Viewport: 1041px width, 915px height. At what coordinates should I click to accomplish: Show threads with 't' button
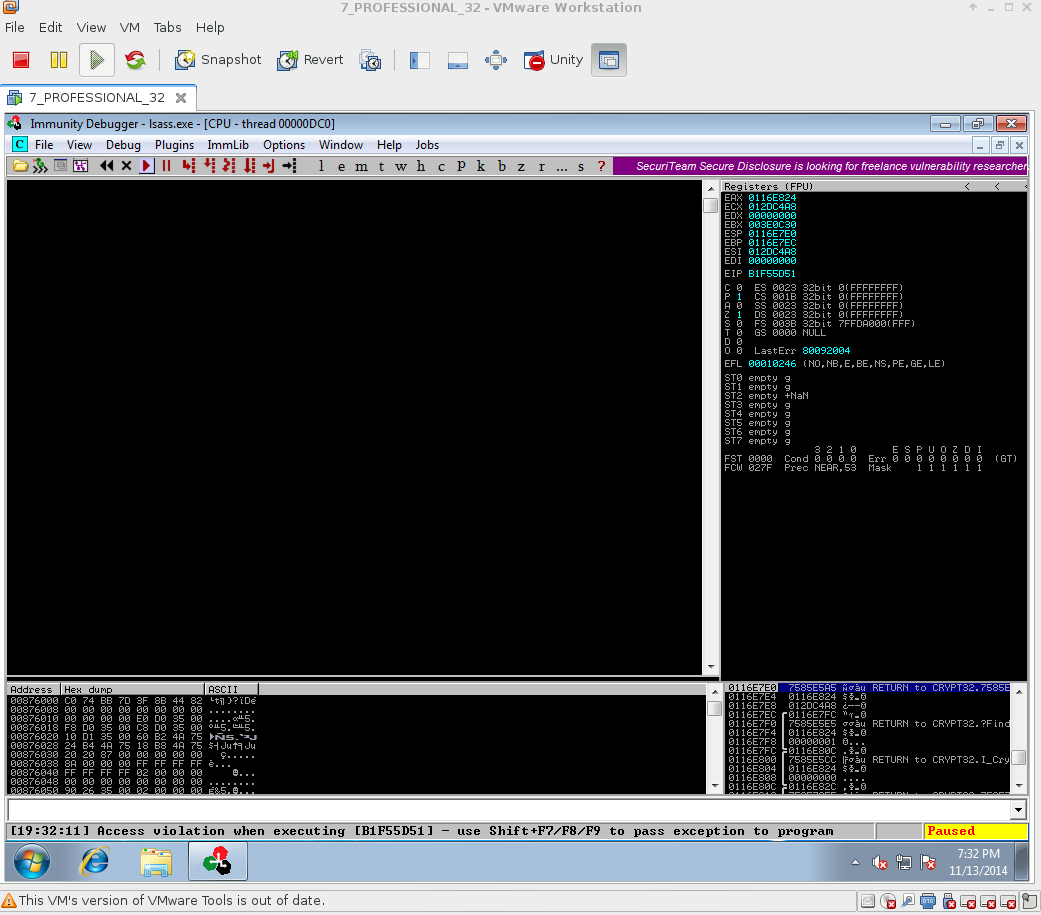tap(381, 166)
